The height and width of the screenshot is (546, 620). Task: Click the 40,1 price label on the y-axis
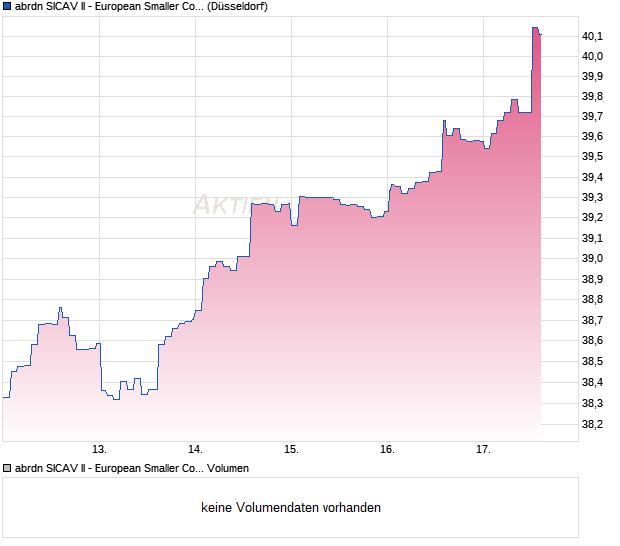(592, 36)
